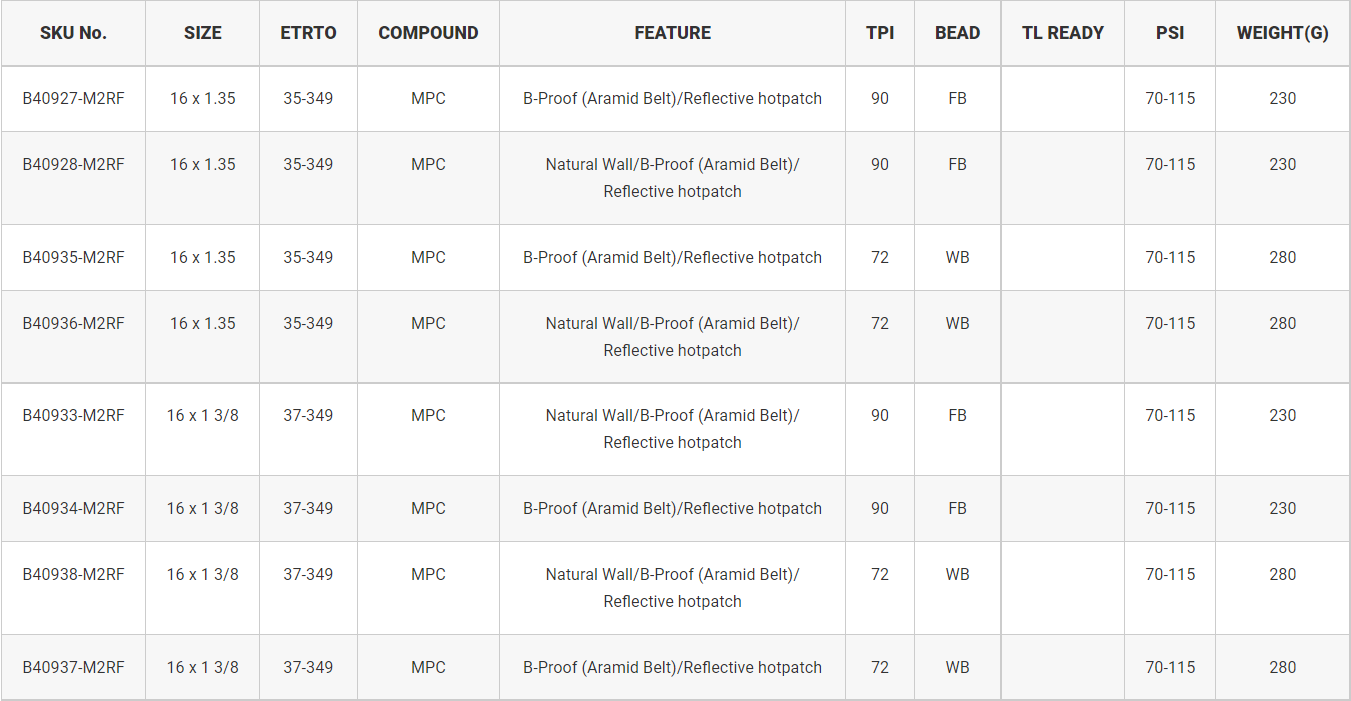This screenshot has height=701, width=1351.
Task: Select the COMPOUND column header
Action: click(x=428, y=33)
